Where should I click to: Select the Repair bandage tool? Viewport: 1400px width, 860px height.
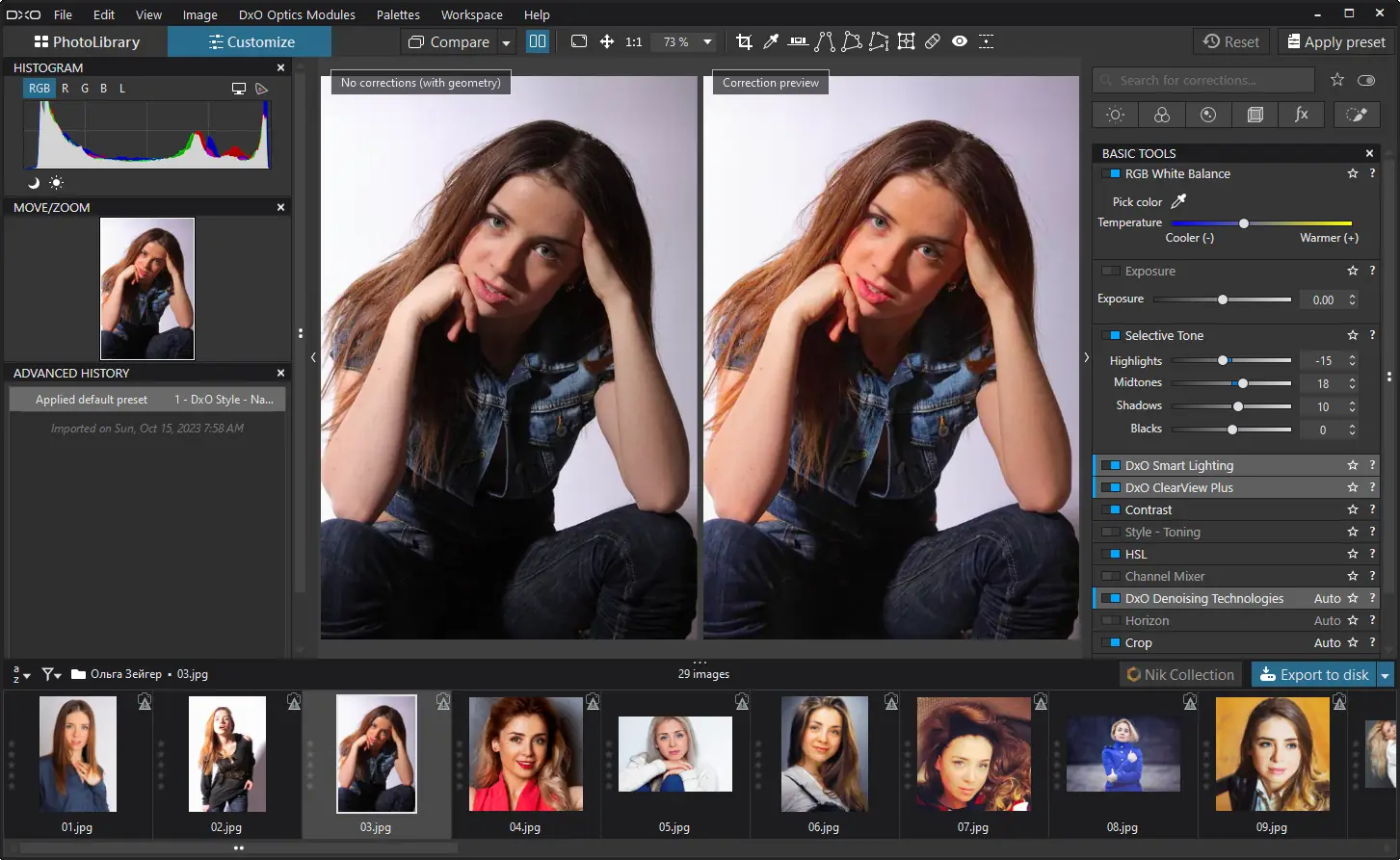[933, 41]
